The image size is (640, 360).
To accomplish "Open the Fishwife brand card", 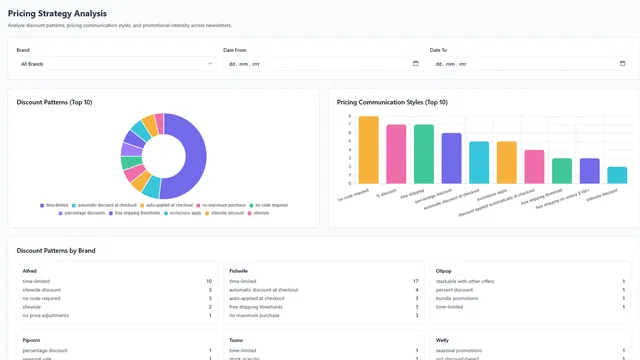I will point(324,293).
